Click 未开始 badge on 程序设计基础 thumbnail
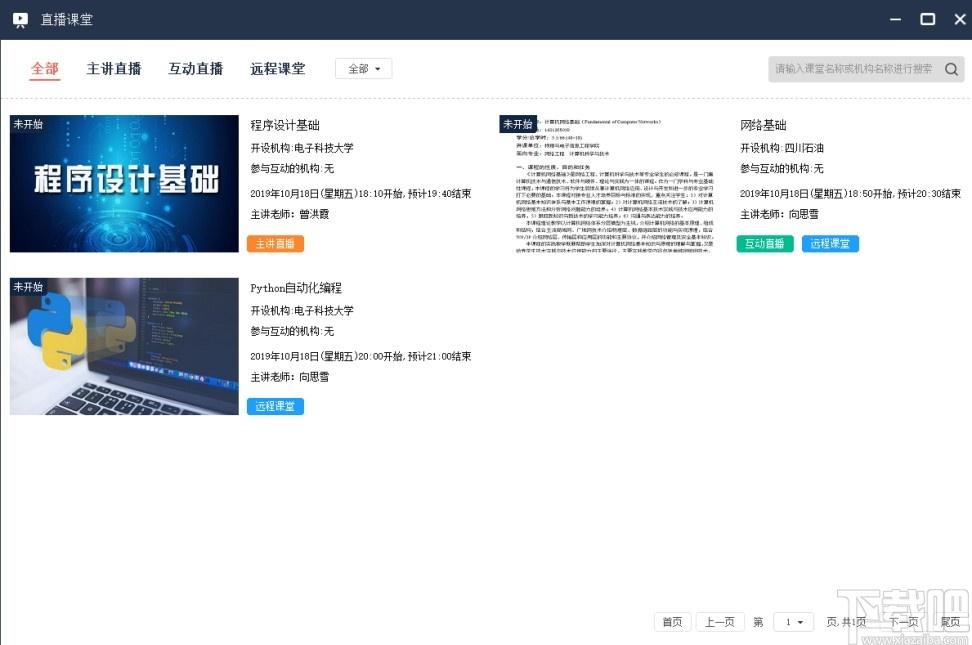The width and height of the screenshot is (972, 645). (28, 124)
